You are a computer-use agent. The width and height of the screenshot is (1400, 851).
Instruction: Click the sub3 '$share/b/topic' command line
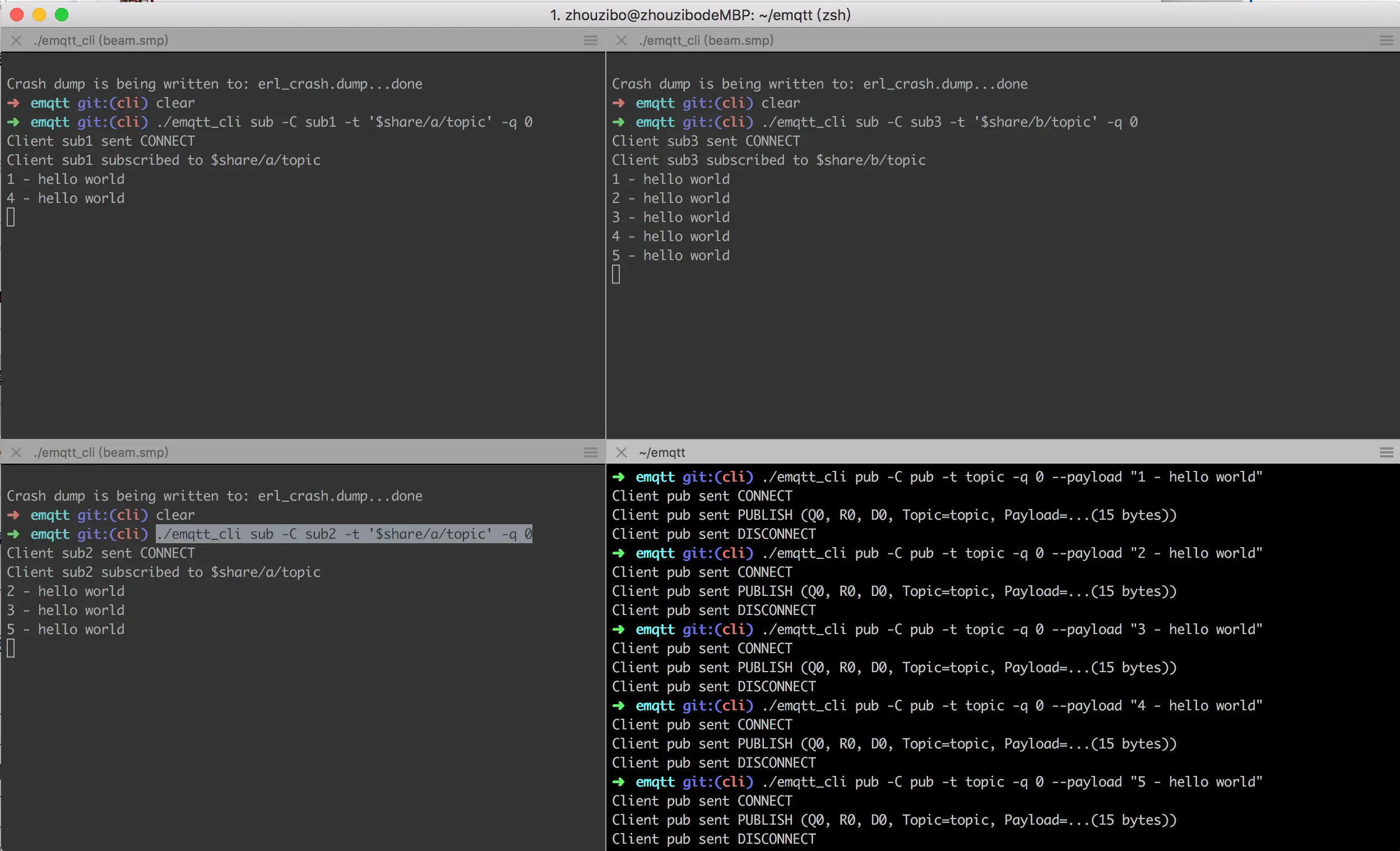(x=949, y=122)
